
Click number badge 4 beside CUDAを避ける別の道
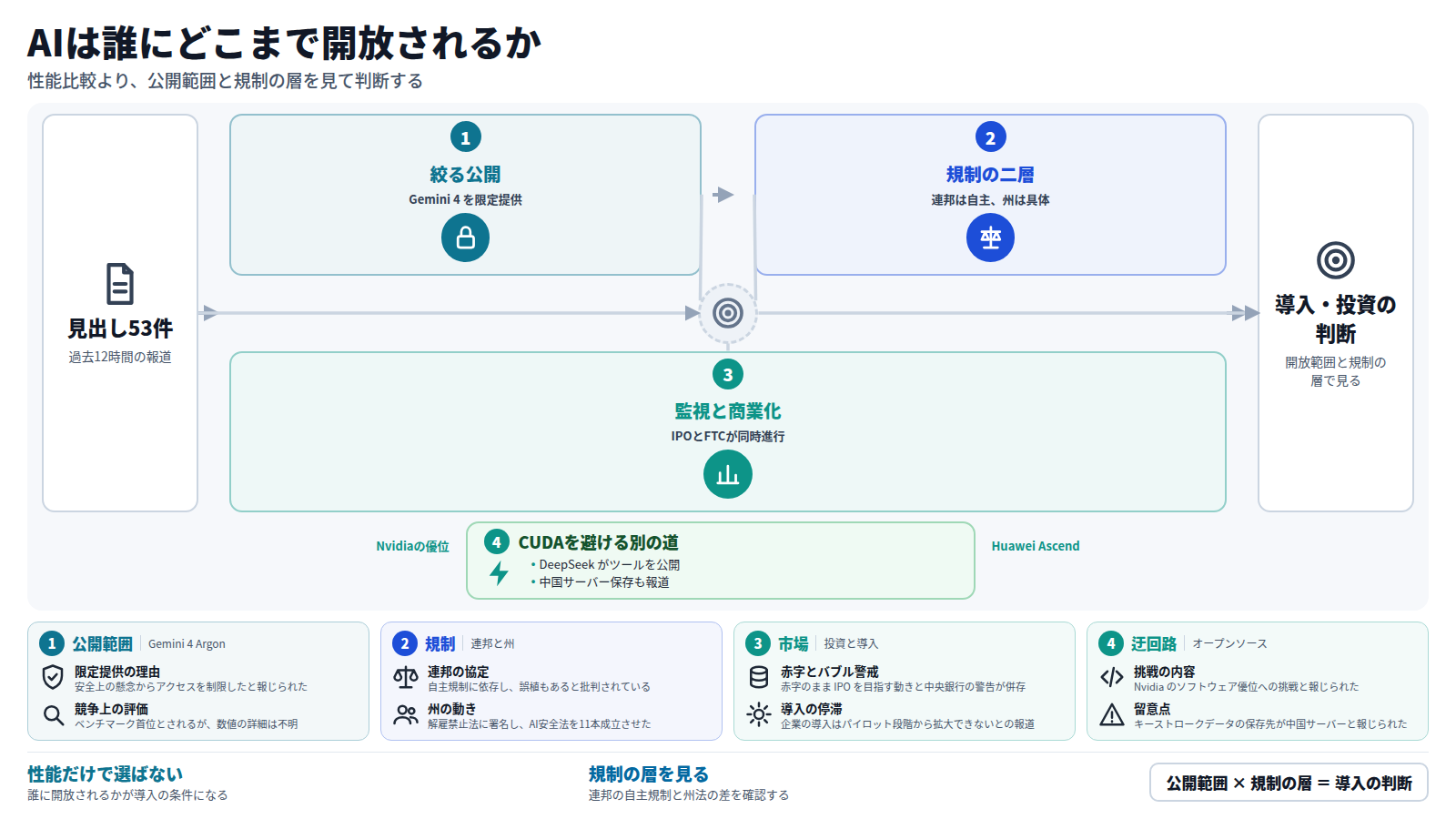496,542
